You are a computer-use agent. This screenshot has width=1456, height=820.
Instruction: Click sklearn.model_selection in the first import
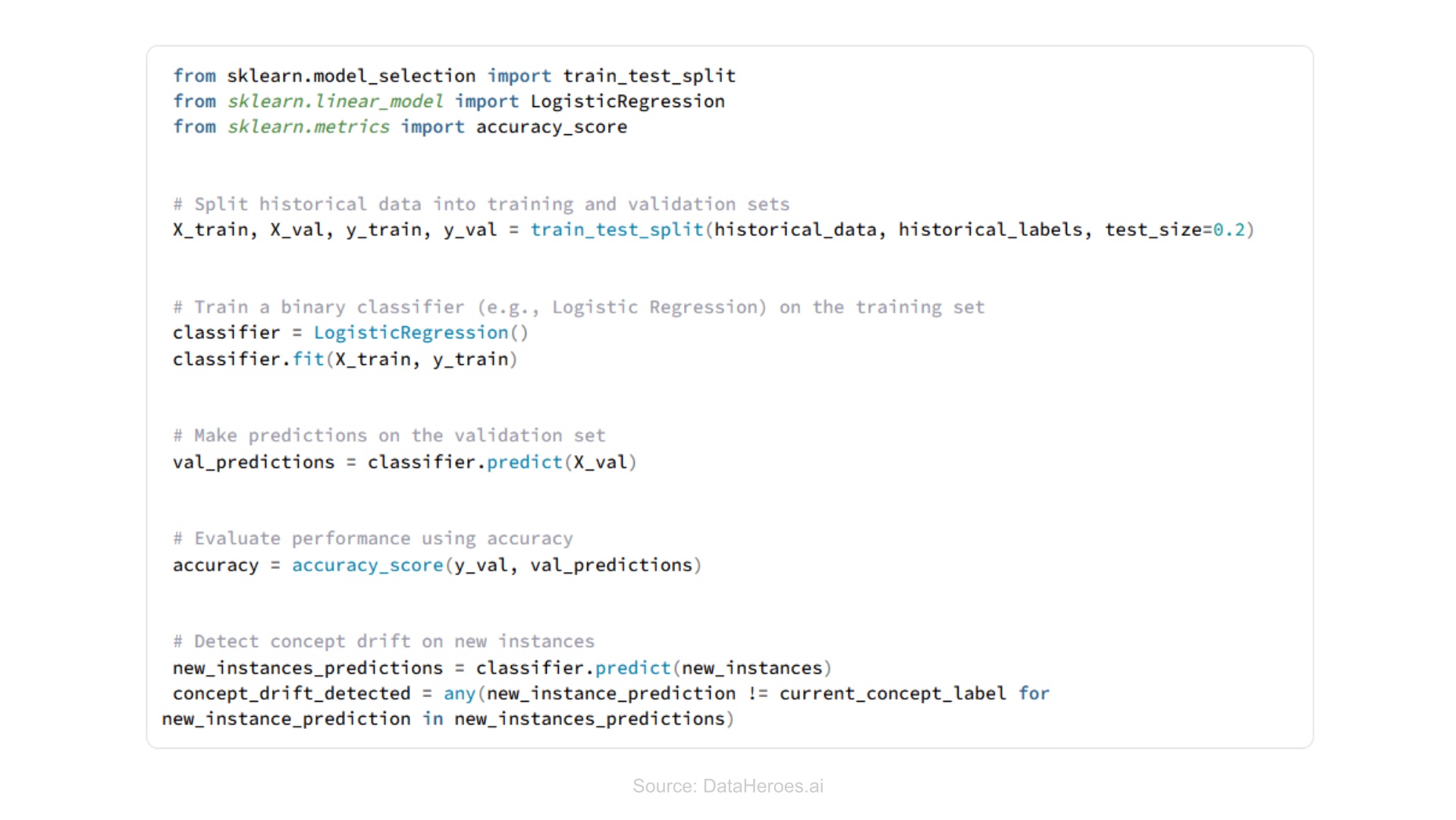(351, 76)
